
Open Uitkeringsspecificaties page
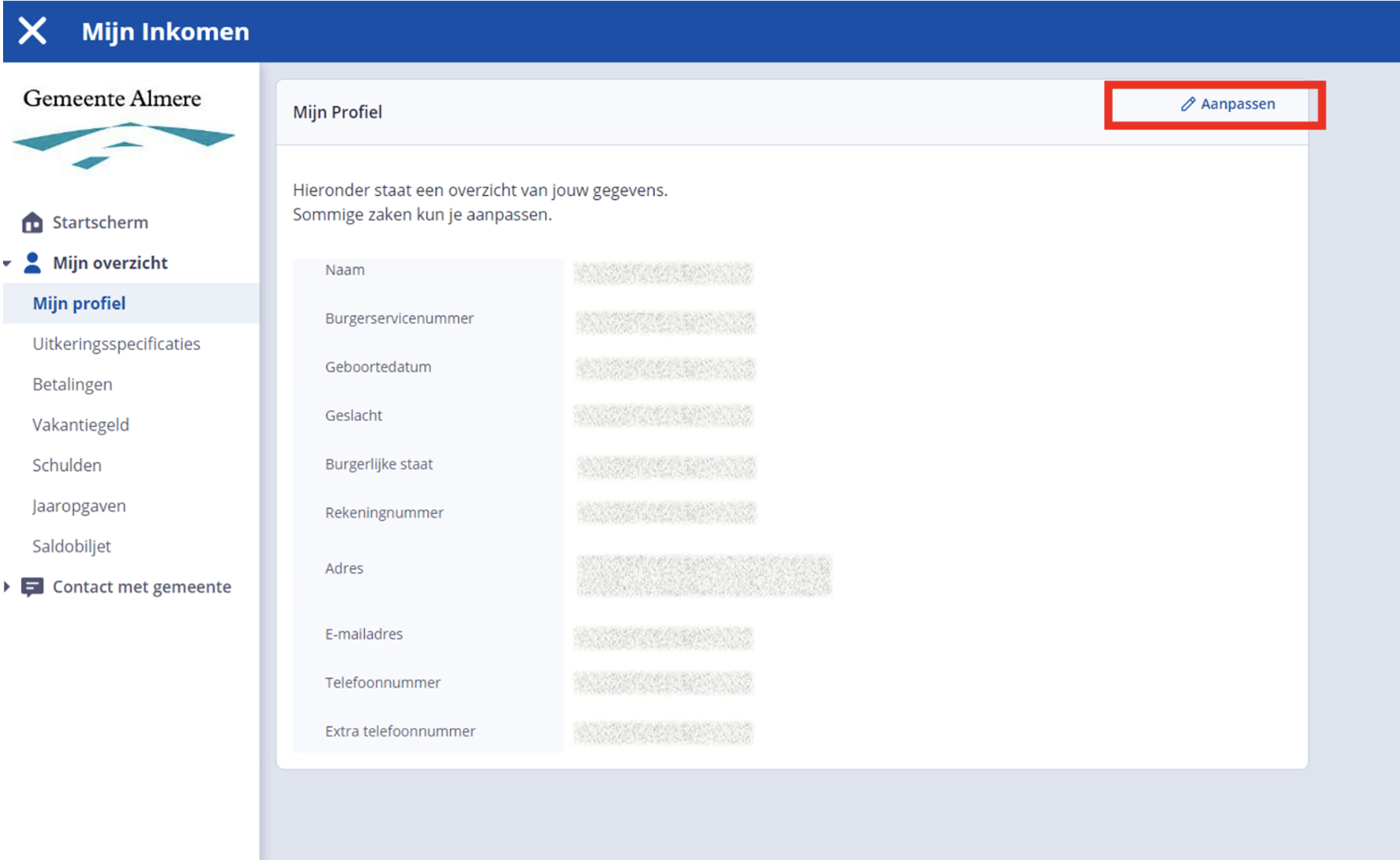(116, 344)
